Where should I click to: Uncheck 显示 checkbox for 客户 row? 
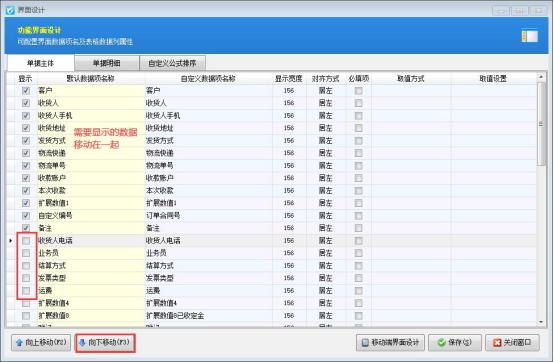[26, 91]
